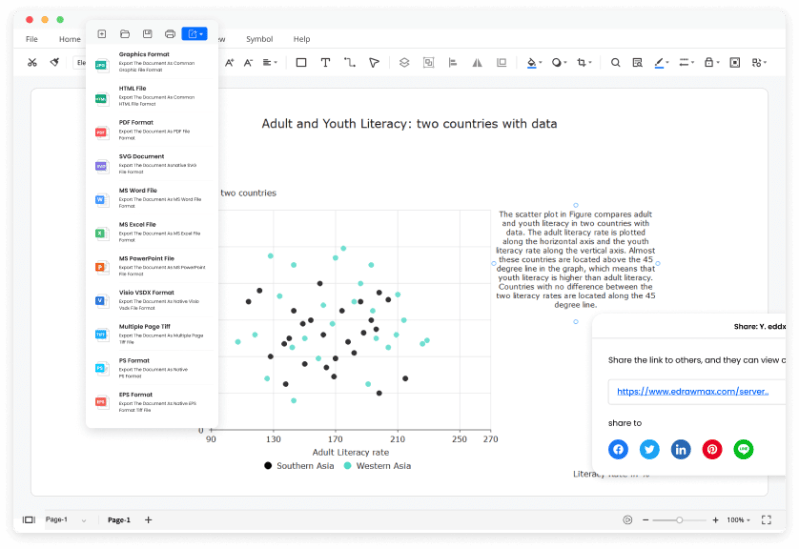This screenshot has width=799, height=549.
Task: Open the Page-1 selector dropdown
Action: click(66, 519)
